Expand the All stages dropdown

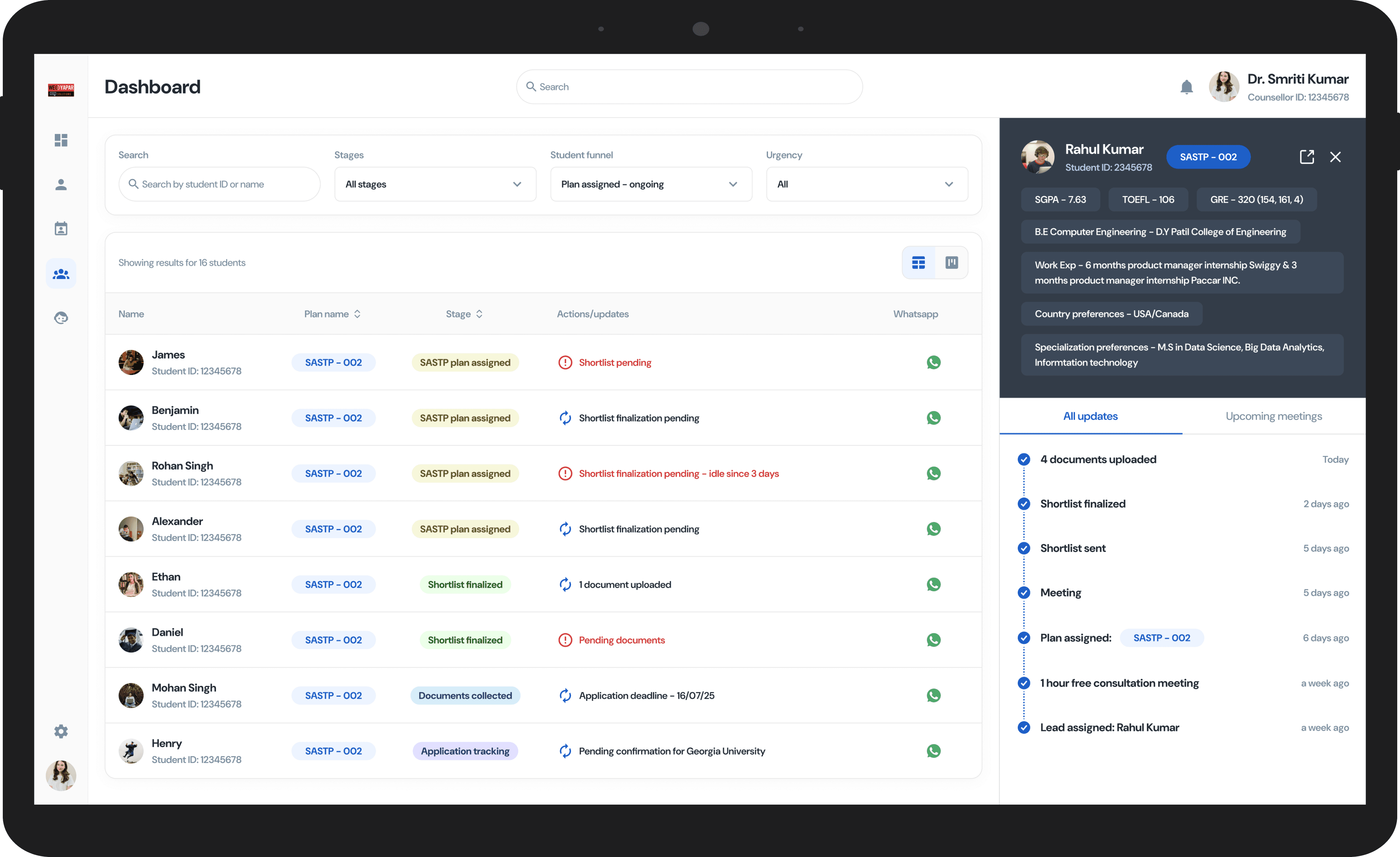pyautogui.click(x=435, y=184)
